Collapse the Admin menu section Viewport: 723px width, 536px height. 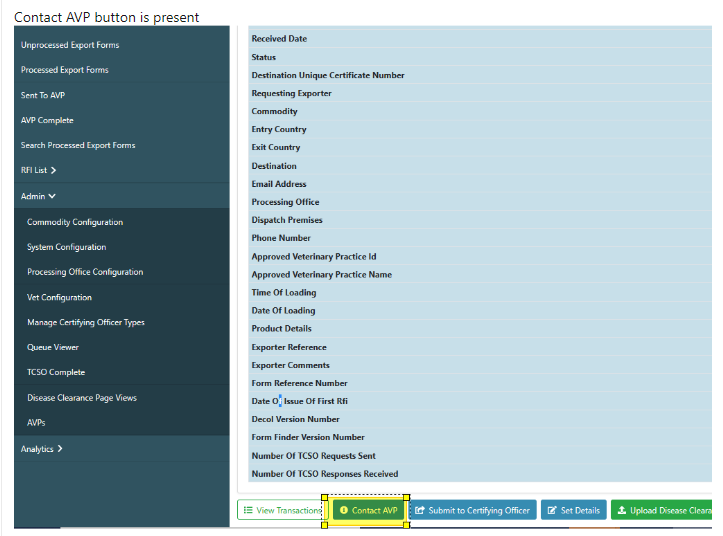point(38,196)
